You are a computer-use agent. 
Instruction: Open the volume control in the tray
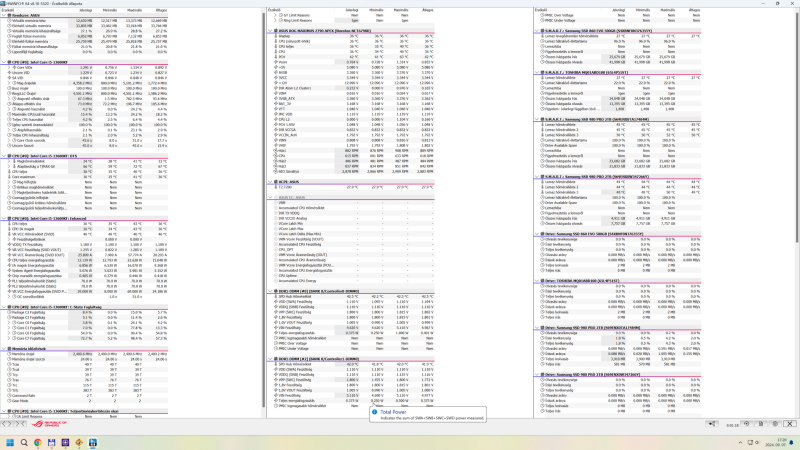[757, 442]
